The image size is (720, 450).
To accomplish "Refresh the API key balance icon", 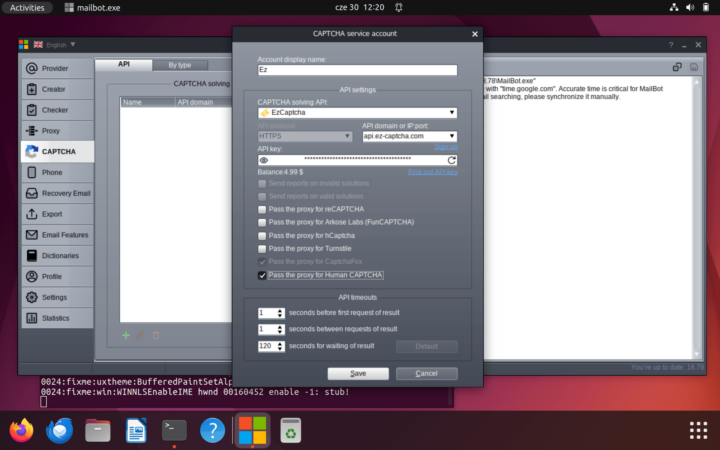I will coord(451,160).
